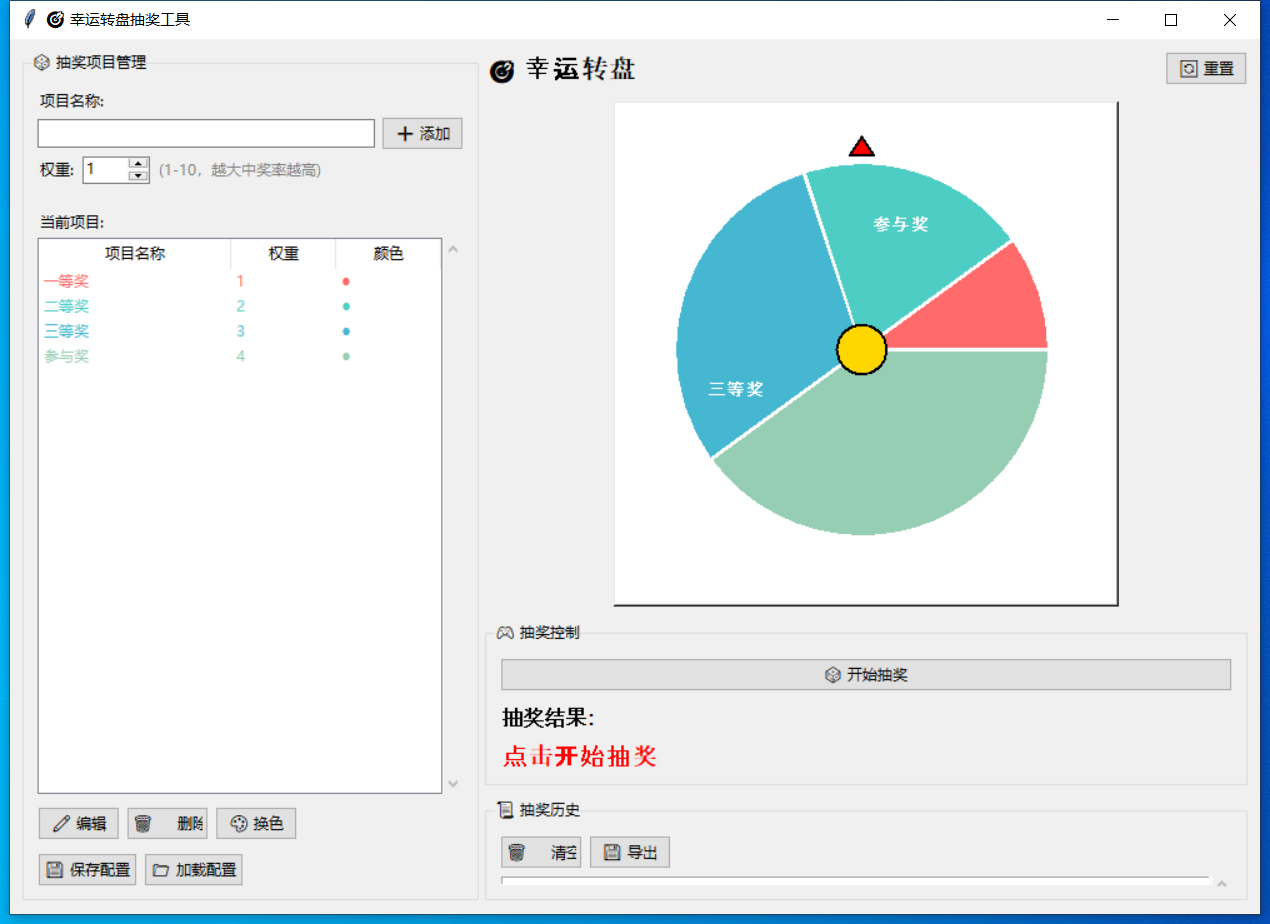Click the green color dot for 参与奖

pyautogui.click(x=346, y=356)
